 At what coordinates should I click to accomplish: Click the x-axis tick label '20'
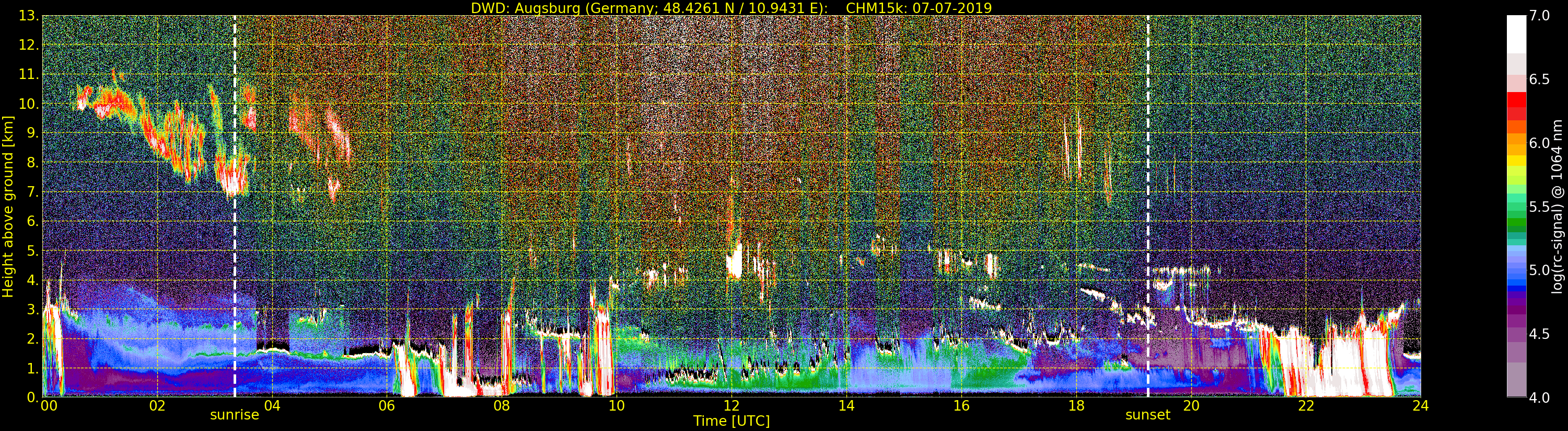coord(1191,406)
